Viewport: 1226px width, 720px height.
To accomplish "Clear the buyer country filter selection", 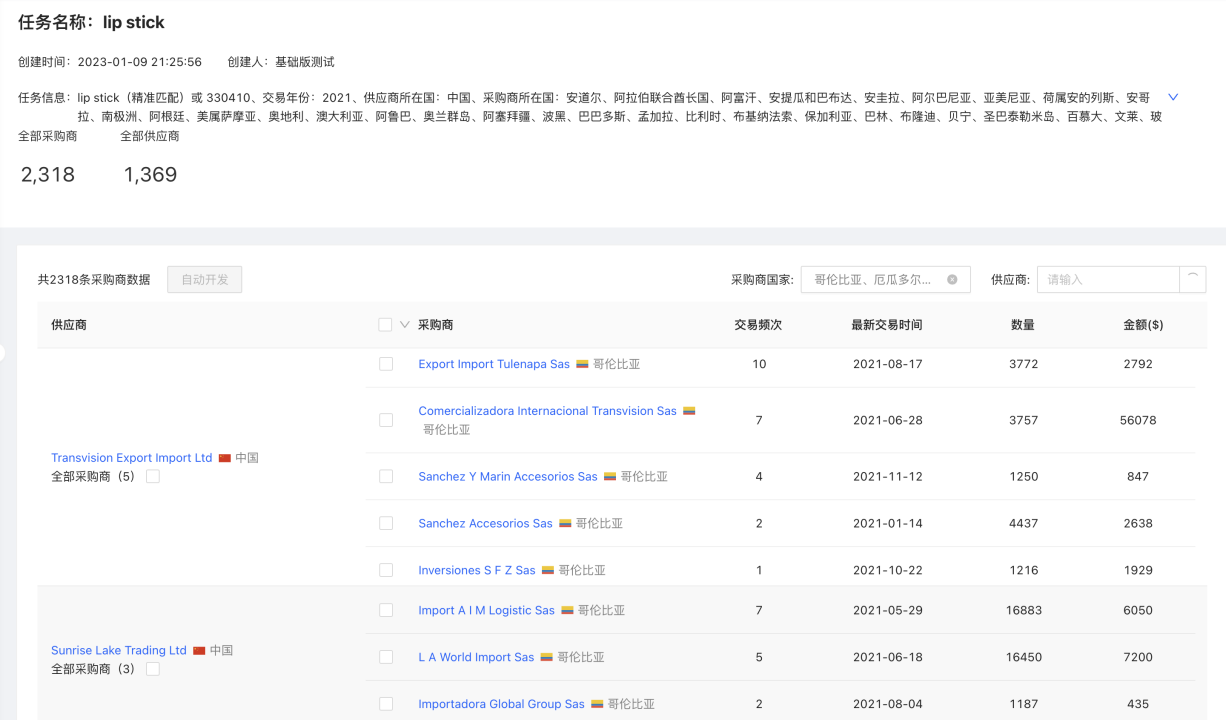I will (952, 280).
